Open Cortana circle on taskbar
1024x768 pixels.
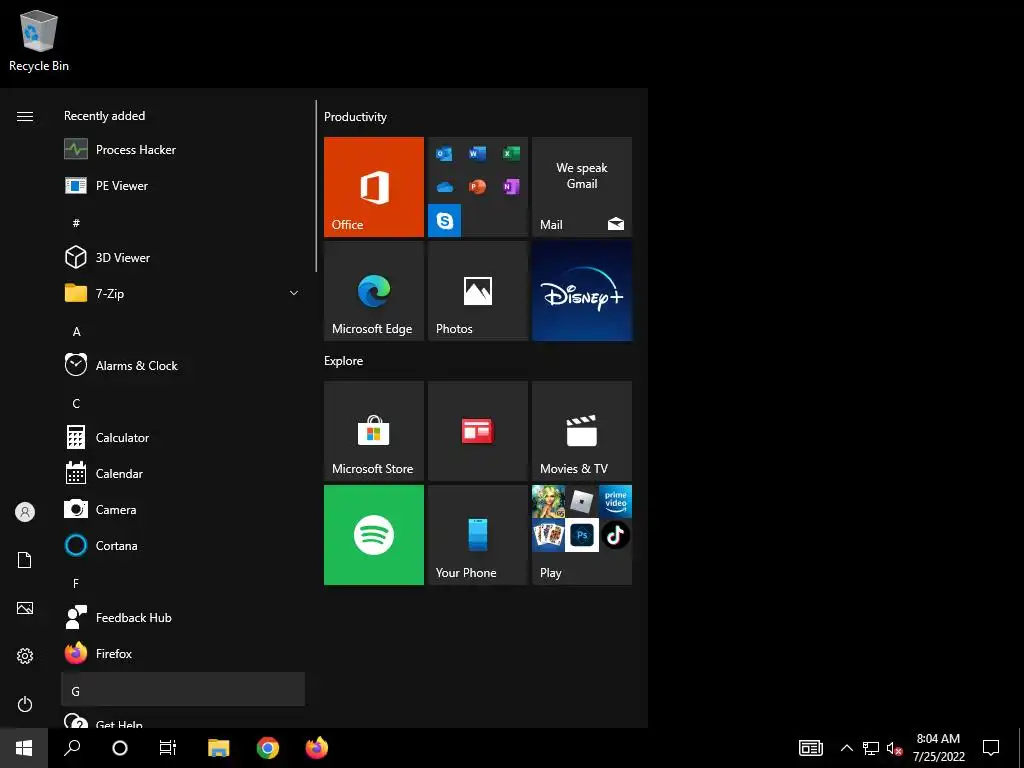click(120, 748)
